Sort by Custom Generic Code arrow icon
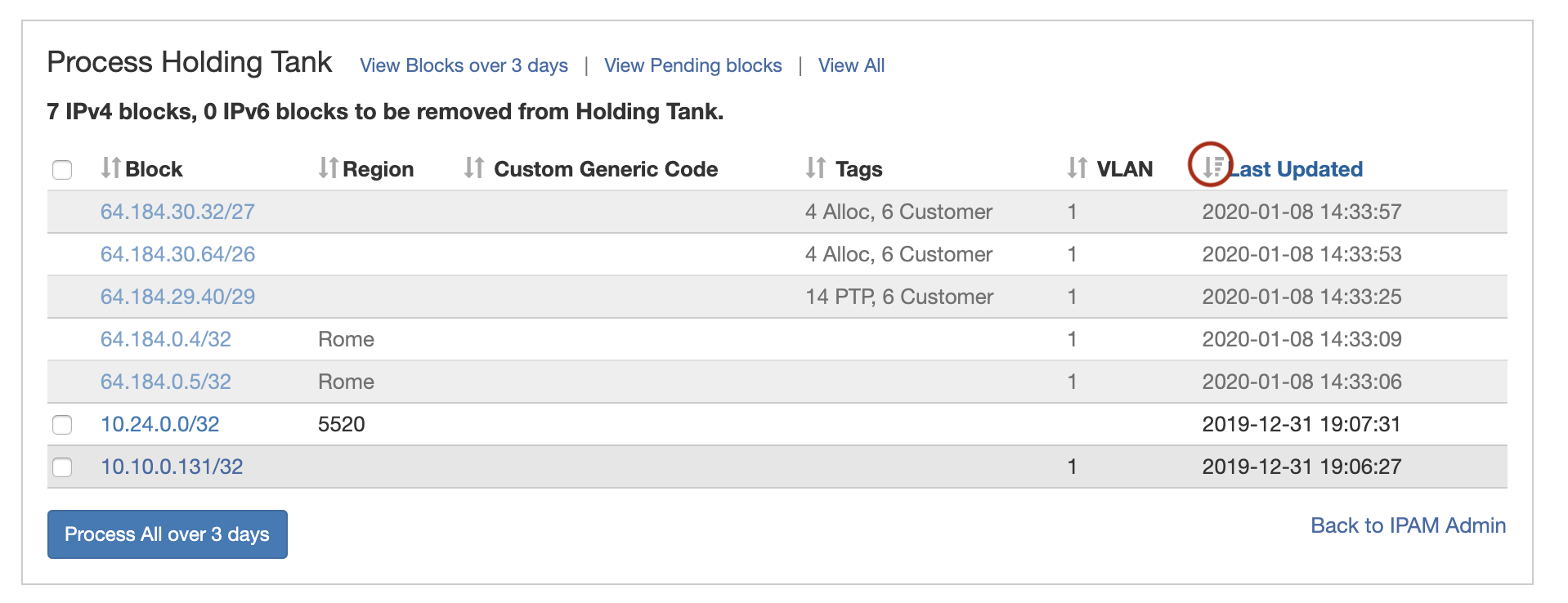 click(x=474, y=168)
